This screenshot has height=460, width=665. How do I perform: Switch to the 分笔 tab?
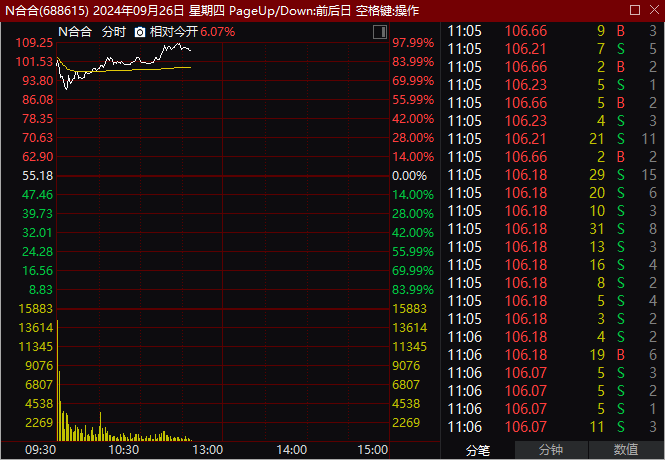pos(478,450)
